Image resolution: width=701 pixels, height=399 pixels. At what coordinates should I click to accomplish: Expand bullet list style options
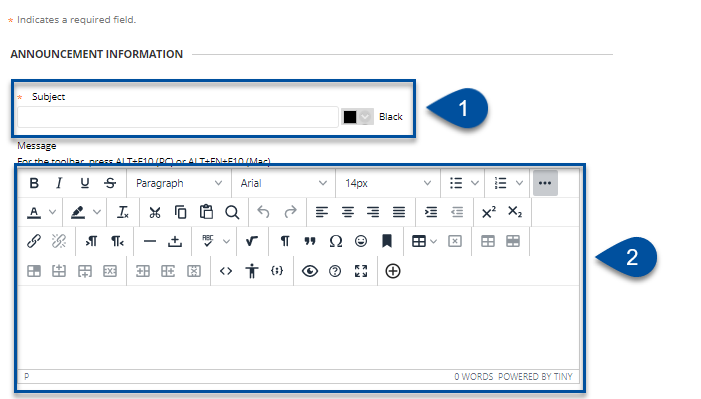(475, 183)
